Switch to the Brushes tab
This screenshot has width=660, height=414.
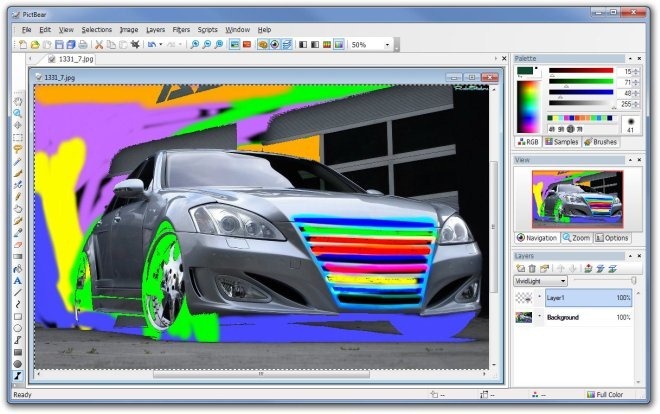pyautogui.click(x=601, y=142)
